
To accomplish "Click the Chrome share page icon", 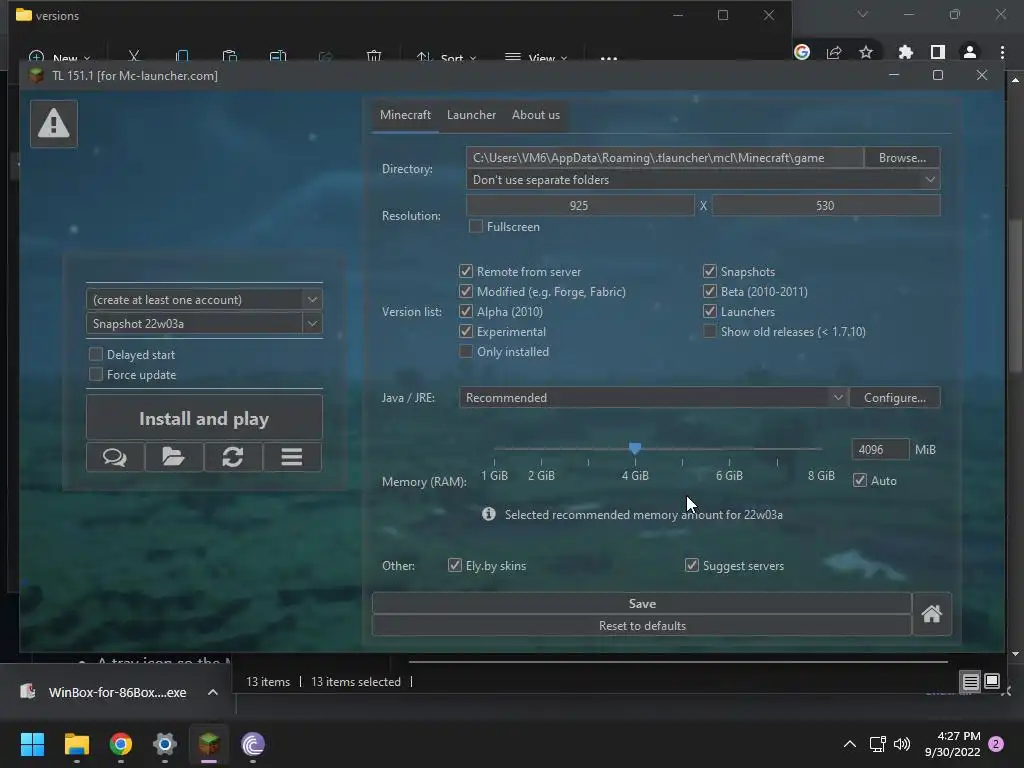I will [x=834, y=52].
